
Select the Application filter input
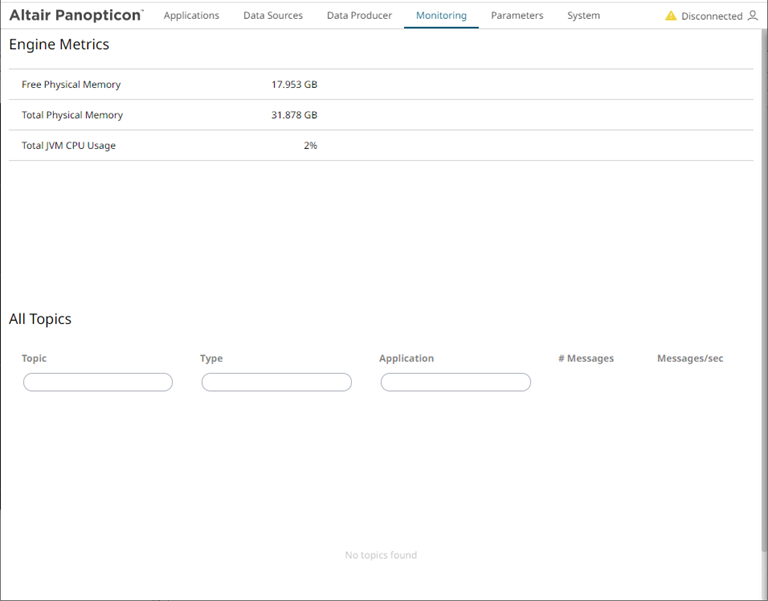coord(455,382)
